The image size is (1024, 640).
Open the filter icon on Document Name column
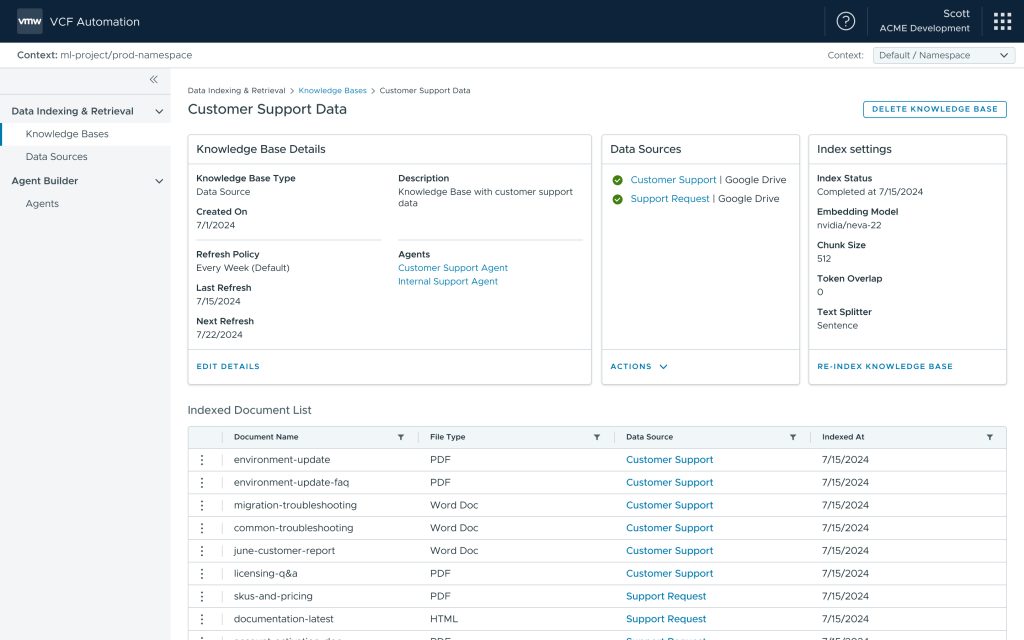pos(401,437)
